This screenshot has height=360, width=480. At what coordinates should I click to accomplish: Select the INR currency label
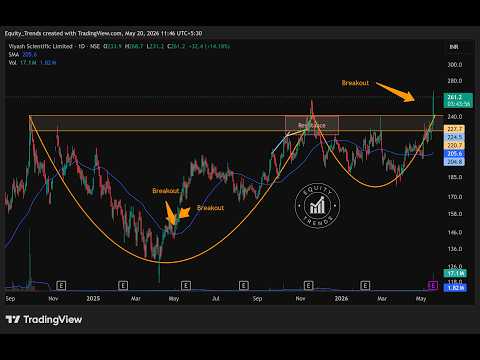click(454, 47)
